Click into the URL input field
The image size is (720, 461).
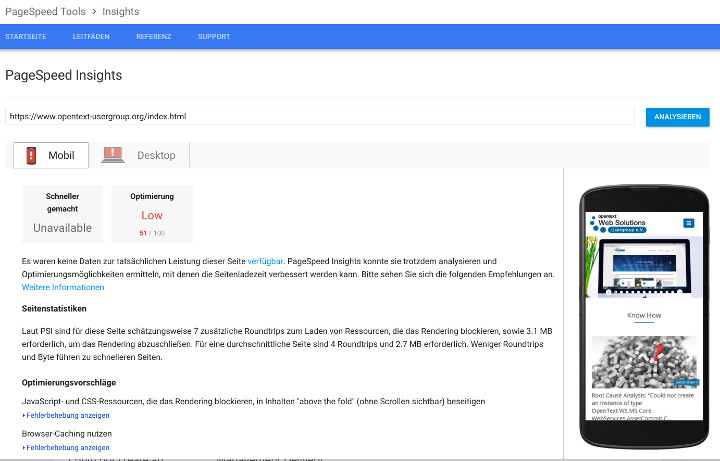click(x=320, y=116)
